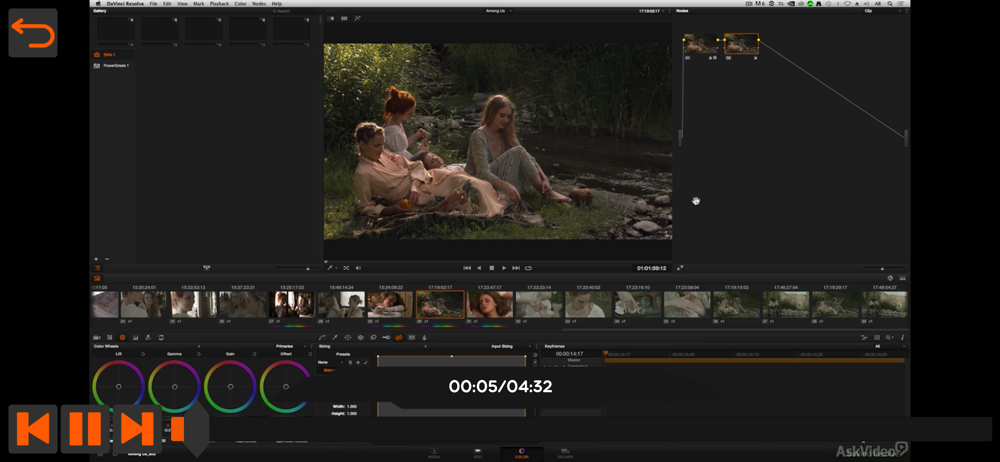This screenshot has width=1000, height=462.
Task: Select clip 29 thumbnail in timeline
Action: tap(390, 304)
